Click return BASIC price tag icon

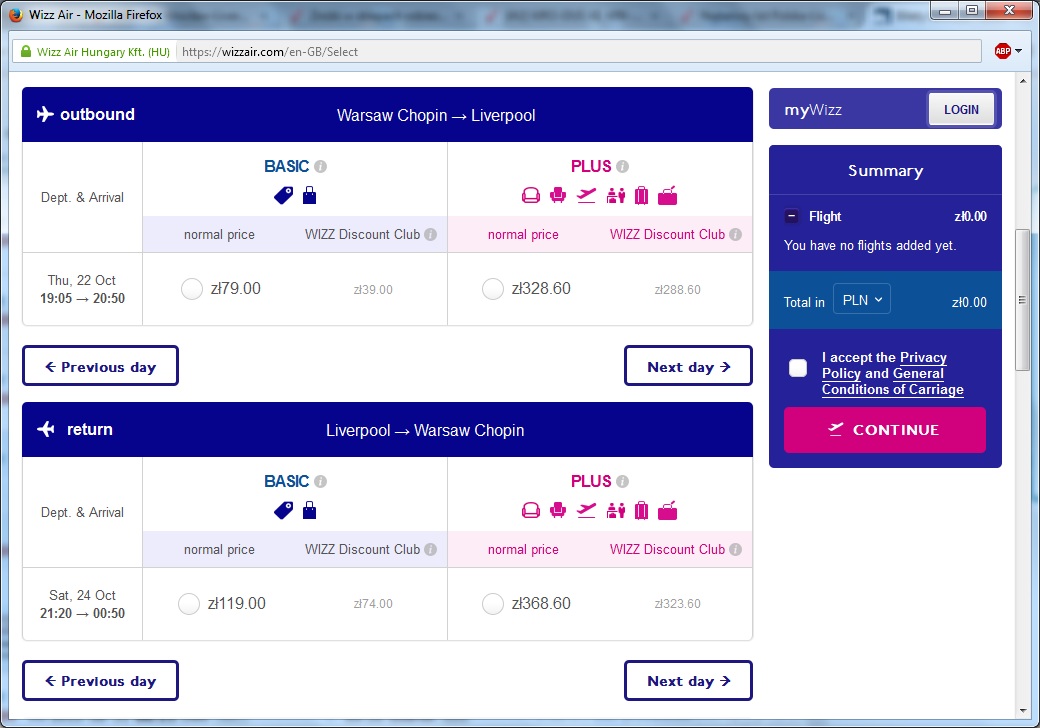pos(283,511)
